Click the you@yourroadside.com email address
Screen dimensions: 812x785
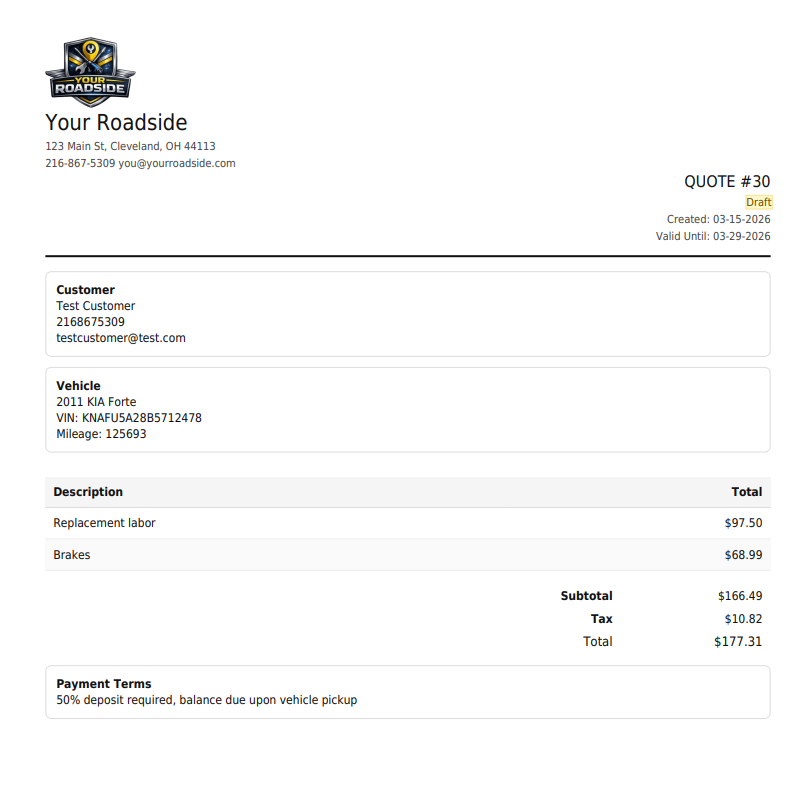point(177,163)
